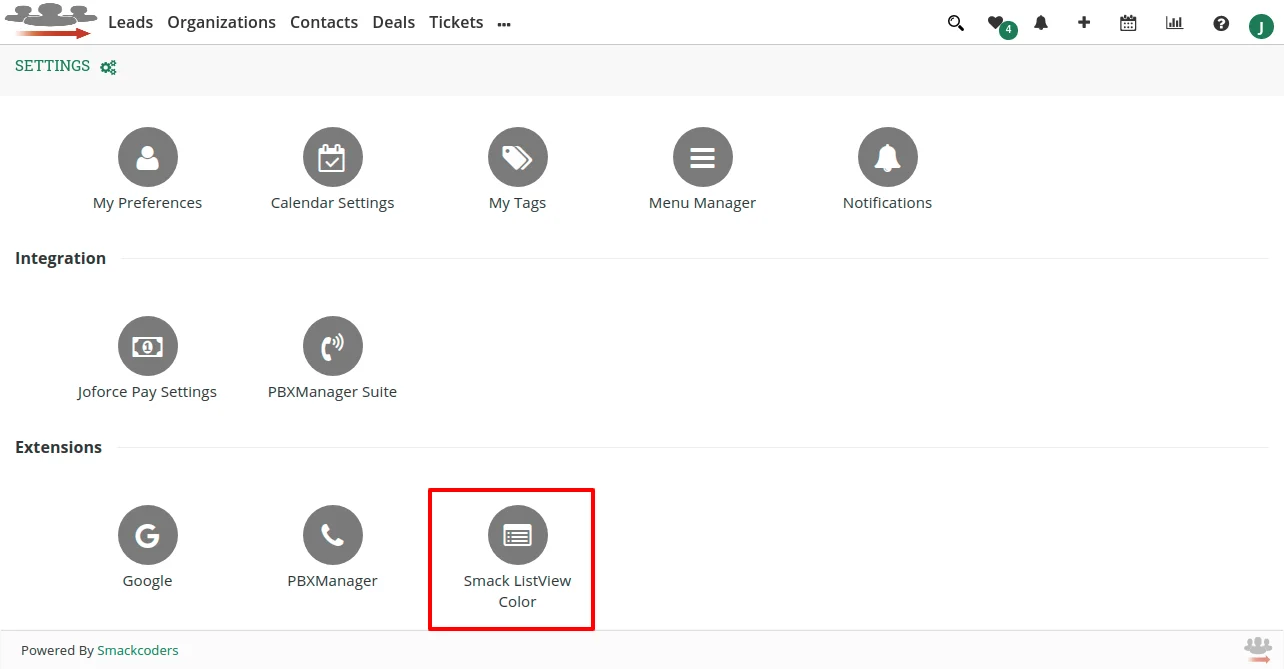Image resolution: width=1284 pixels, height=669 pixels.
Task: Open the help question mark icon
Action: pyautogui.click(x=1220, y=22)
